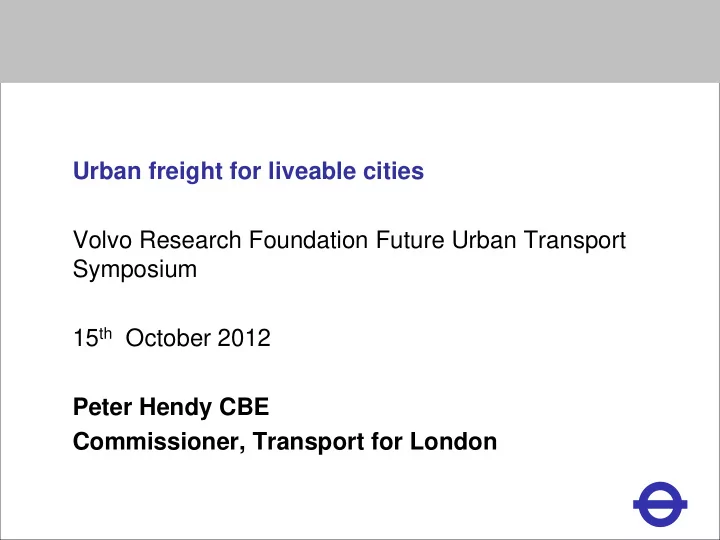Click the 'CBE' honorific text
720x540 pixels.
coord(244,407)
